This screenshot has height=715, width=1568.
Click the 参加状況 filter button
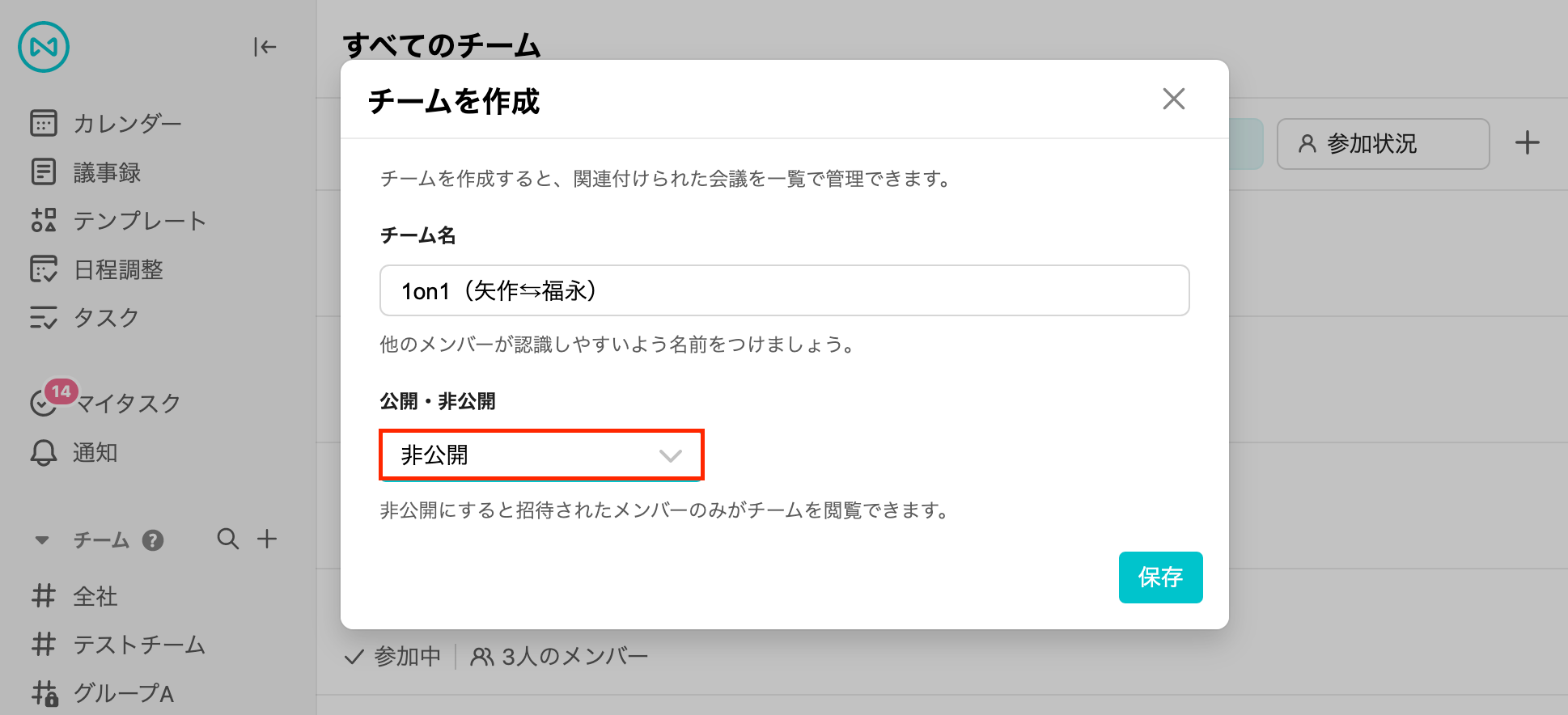(1383, 144)
